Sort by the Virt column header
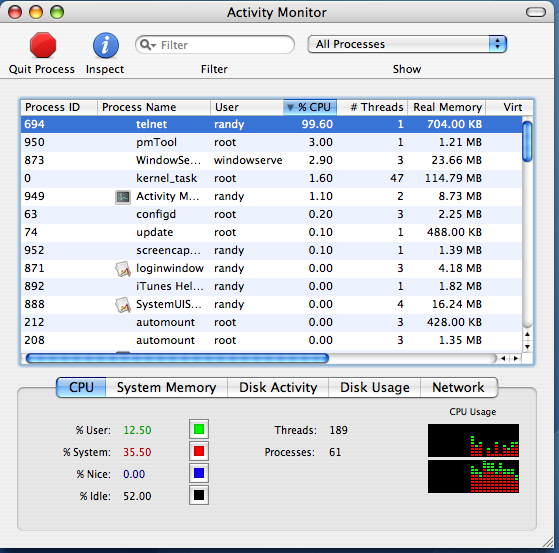Viewport: 559px width, 553px height. pyautogui.click(x=510, y=107)
